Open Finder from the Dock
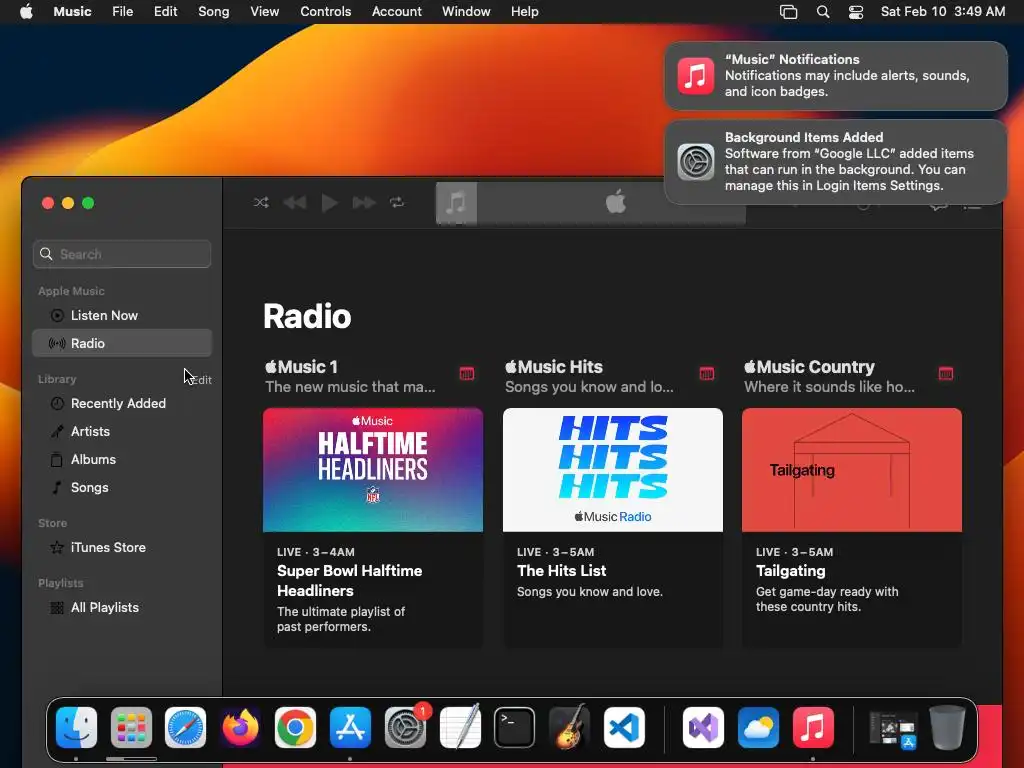The height and width of the screenshot is (768, 1024). click(x=76, y=728)
